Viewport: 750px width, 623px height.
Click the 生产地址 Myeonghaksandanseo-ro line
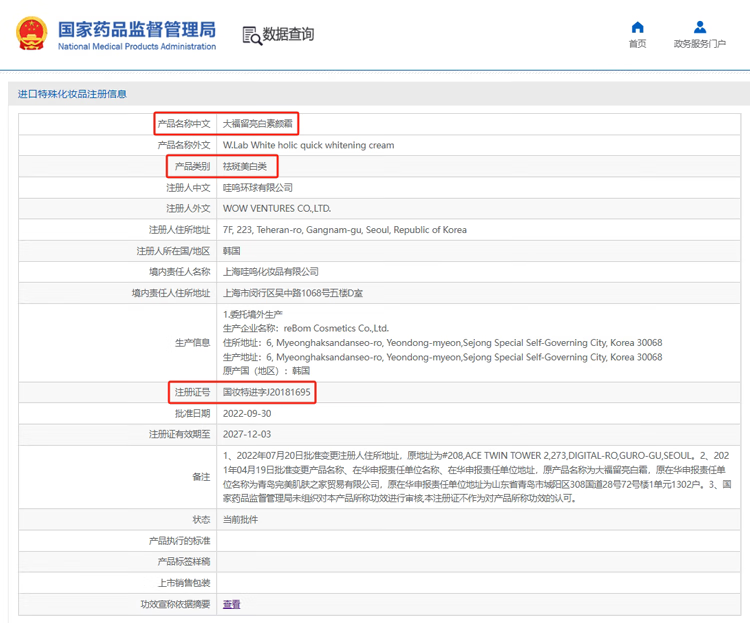coord(442,357)
